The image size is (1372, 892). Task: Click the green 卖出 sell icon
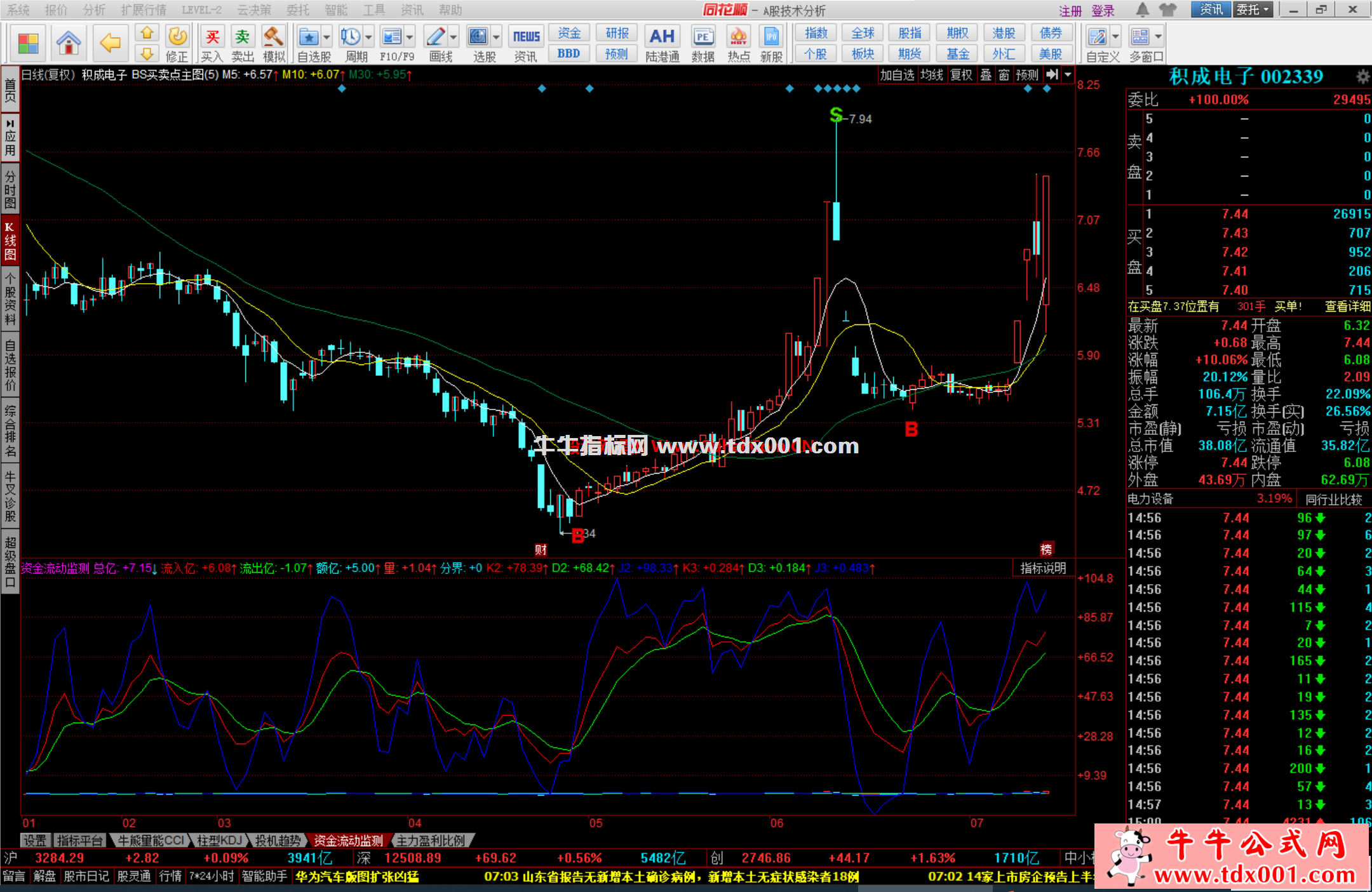242,37
